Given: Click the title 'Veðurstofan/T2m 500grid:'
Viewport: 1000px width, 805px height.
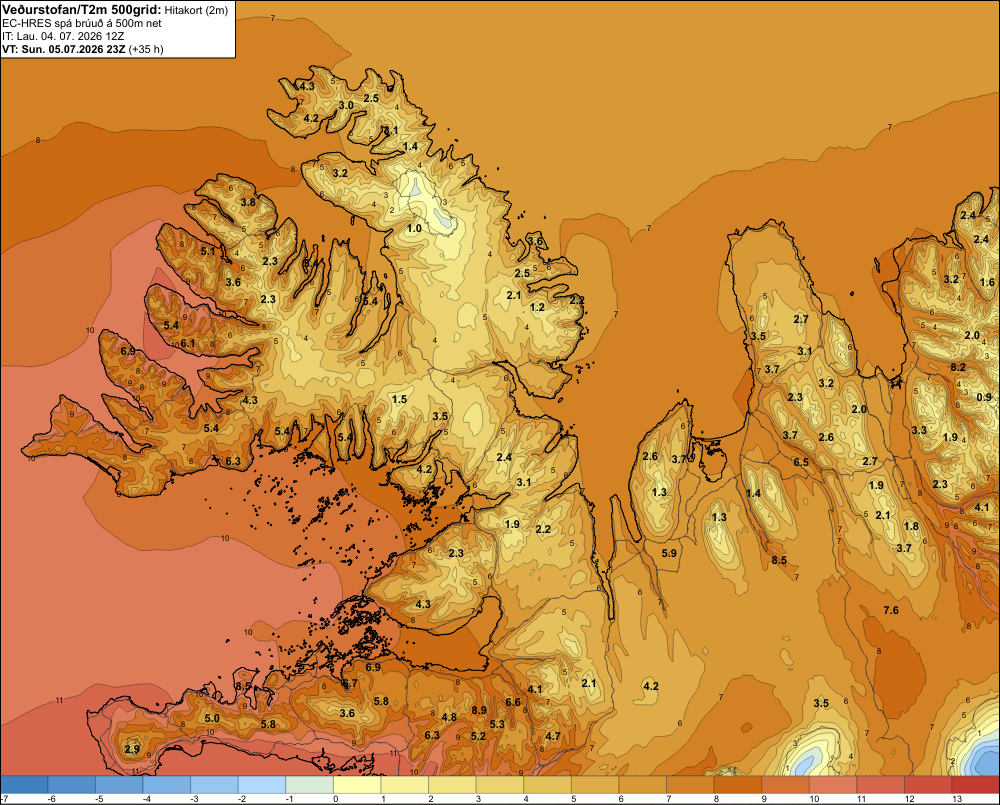Looking at the screenshot, I should click(x=82, y=10).
